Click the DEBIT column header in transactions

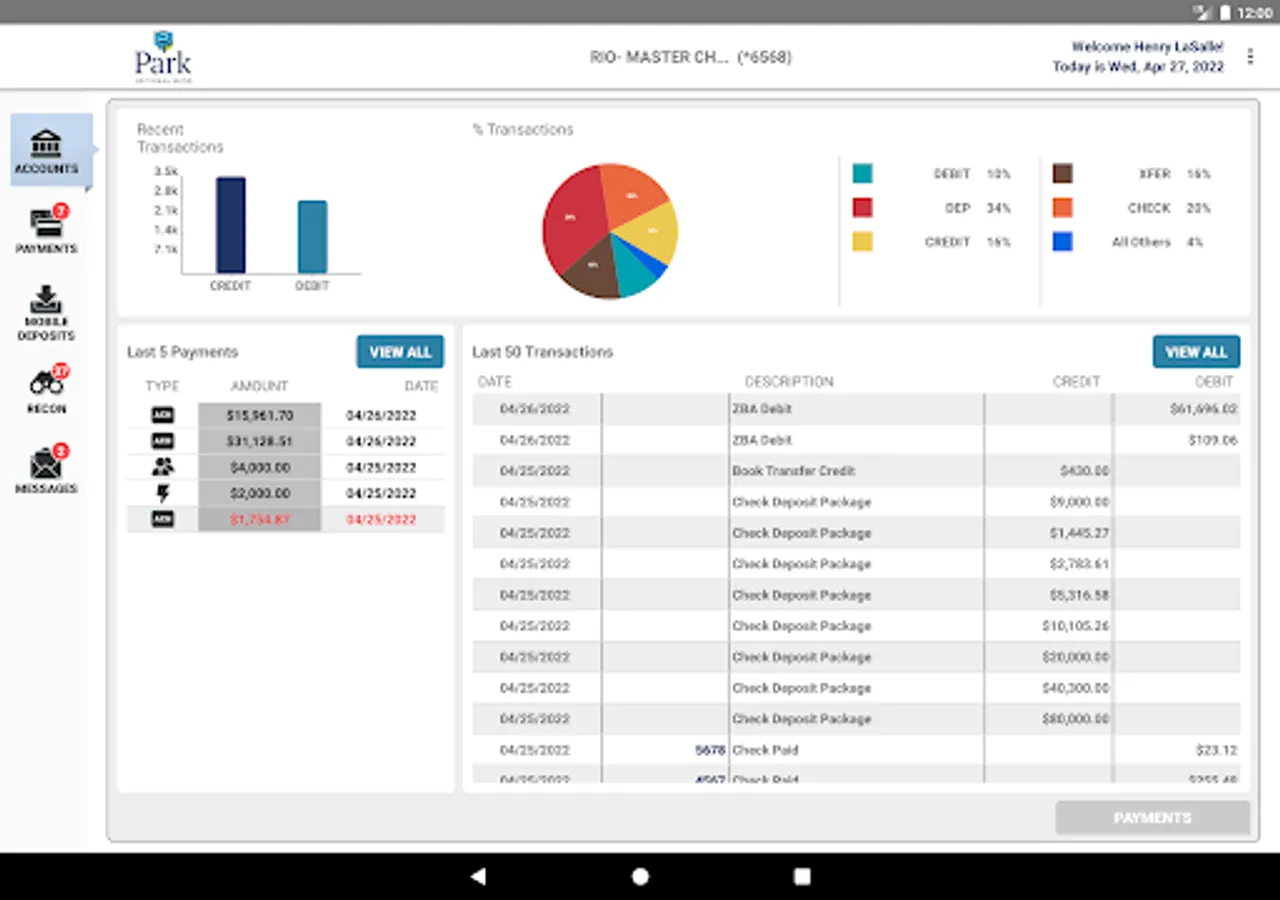pyautogui.click(x=1214, y=382)
